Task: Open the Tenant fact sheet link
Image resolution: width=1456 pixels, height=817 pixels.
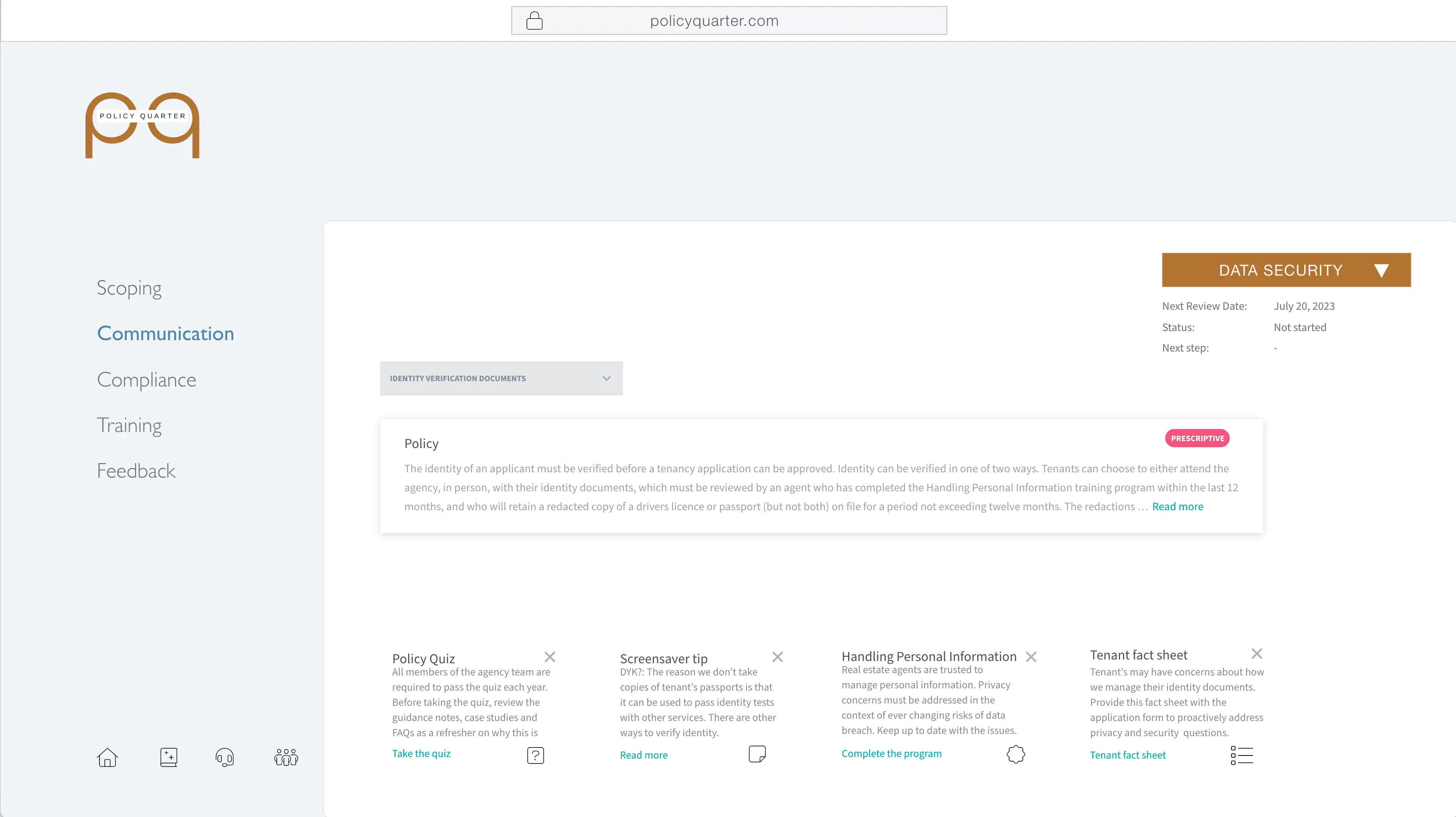Action: 1128,755
